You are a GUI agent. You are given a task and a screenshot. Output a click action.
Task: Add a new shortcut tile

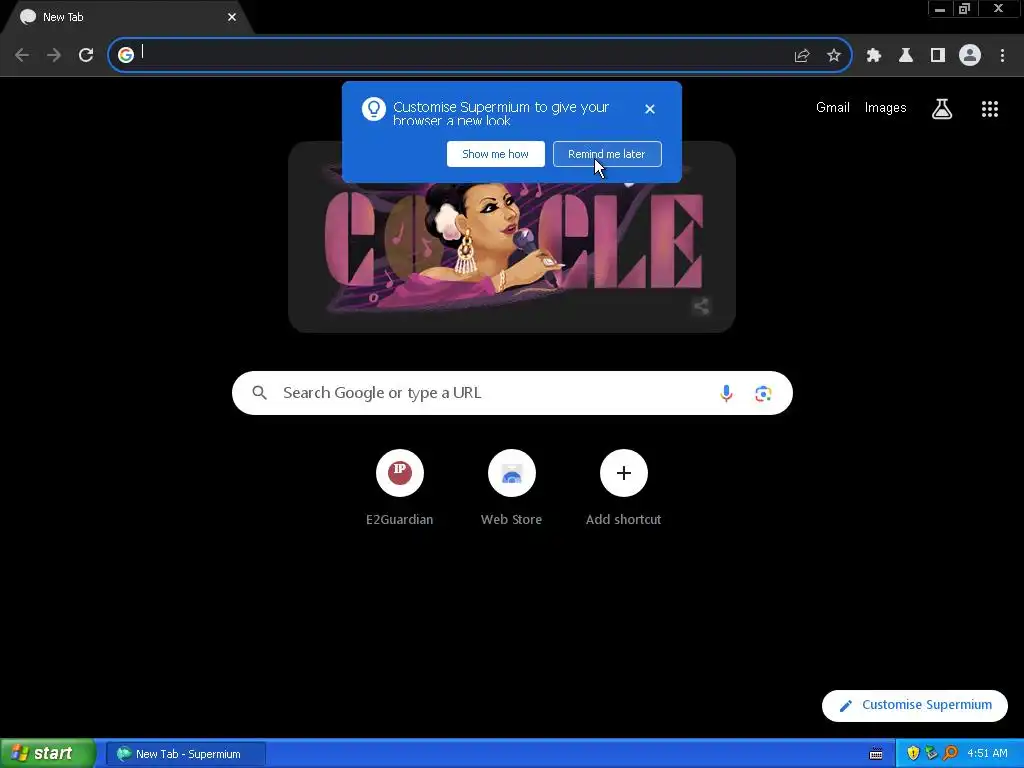[x=624, y=487]
